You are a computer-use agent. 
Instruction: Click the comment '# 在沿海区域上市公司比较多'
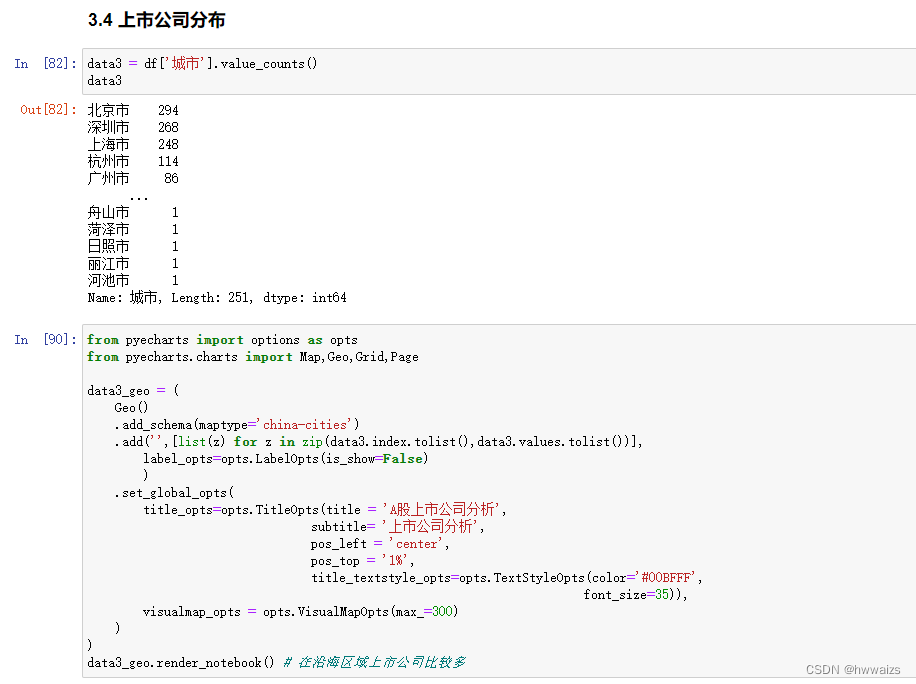[374, 662]
